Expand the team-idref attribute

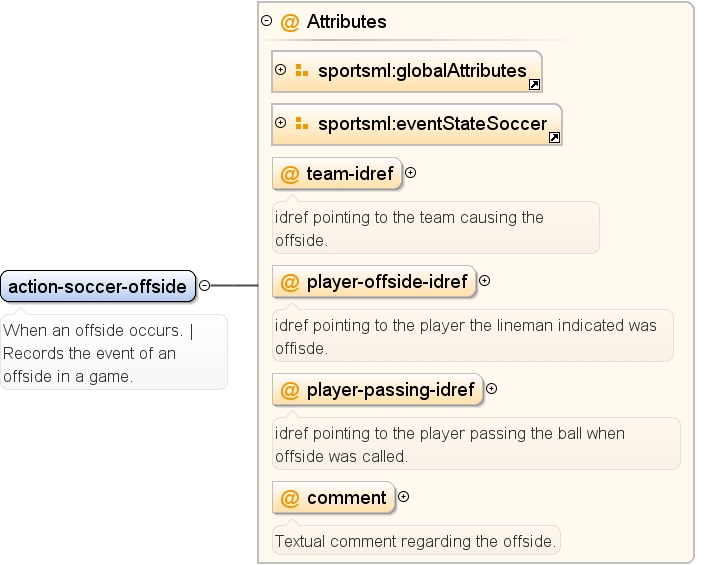coord(410,173)
